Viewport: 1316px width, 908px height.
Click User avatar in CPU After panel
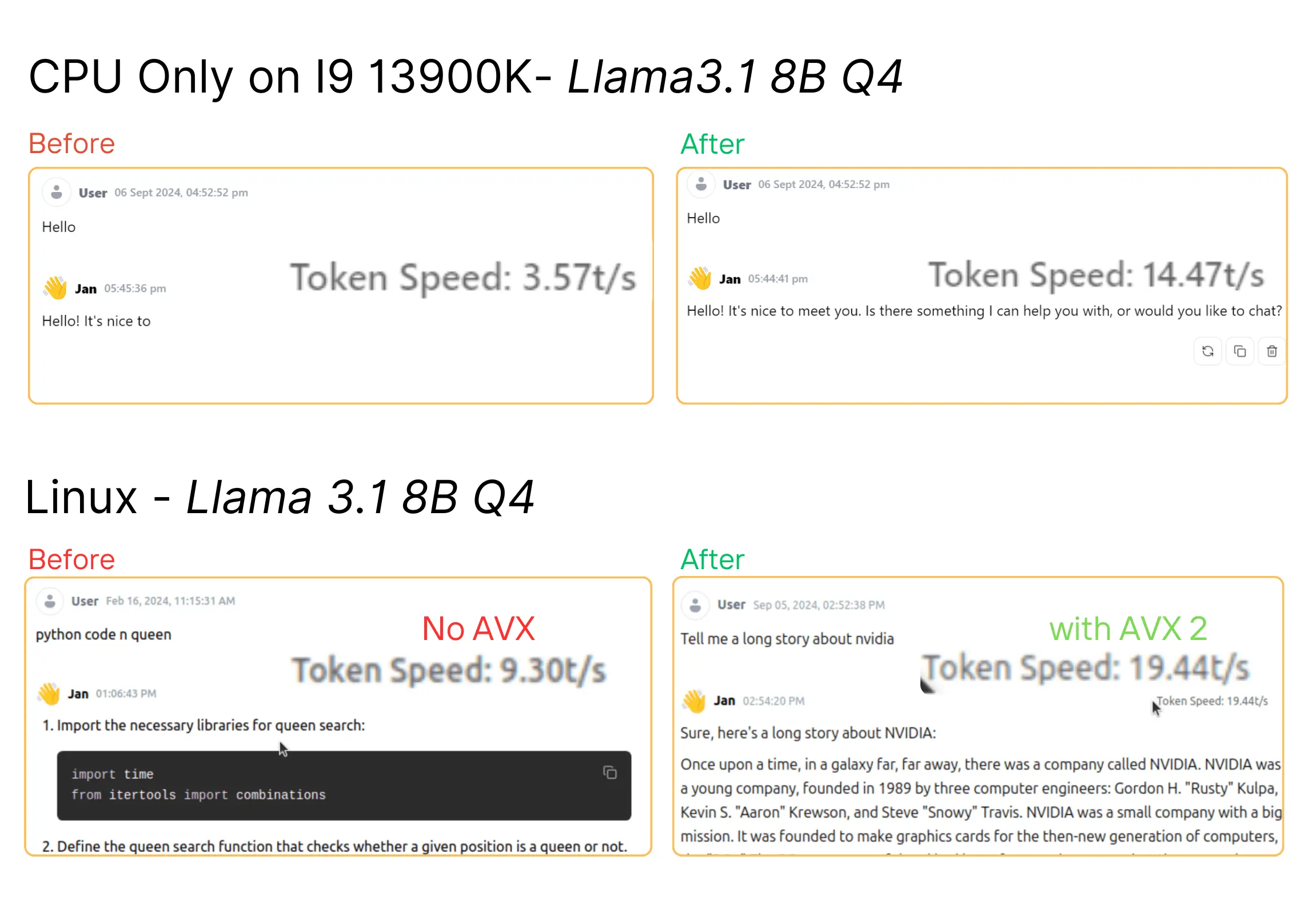click(701, 184)
